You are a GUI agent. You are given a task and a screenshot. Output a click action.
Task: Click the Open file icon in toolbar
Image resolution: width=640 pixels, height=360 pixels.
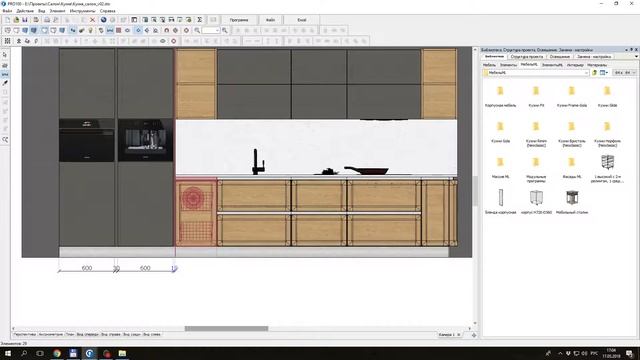tap(16, 20)
